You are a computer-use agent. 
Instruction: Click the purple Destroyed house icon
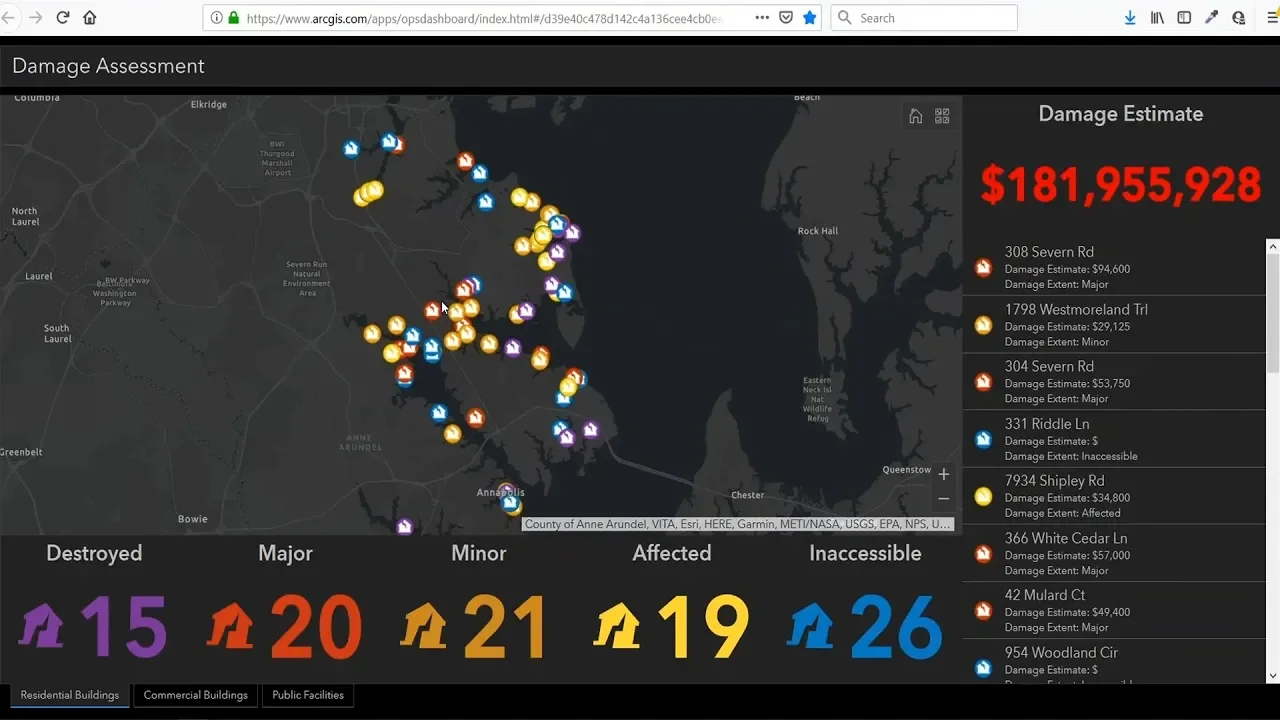(42, 627)
